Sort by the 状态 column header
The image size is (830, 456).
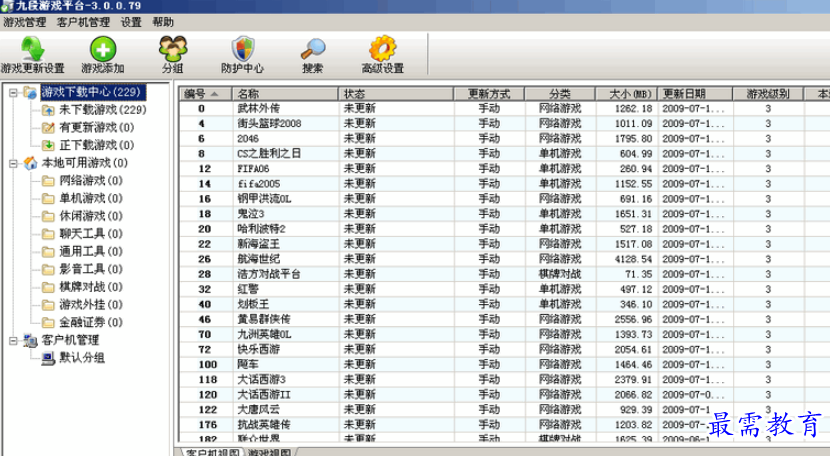tap(395, 94)
